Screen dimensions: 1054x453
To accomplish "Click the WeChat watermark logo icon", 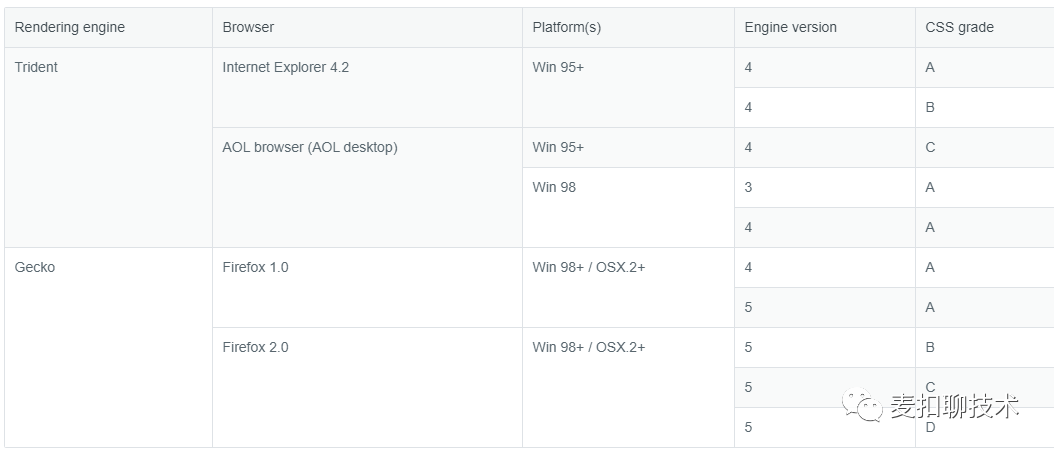I will click(862, 406).
